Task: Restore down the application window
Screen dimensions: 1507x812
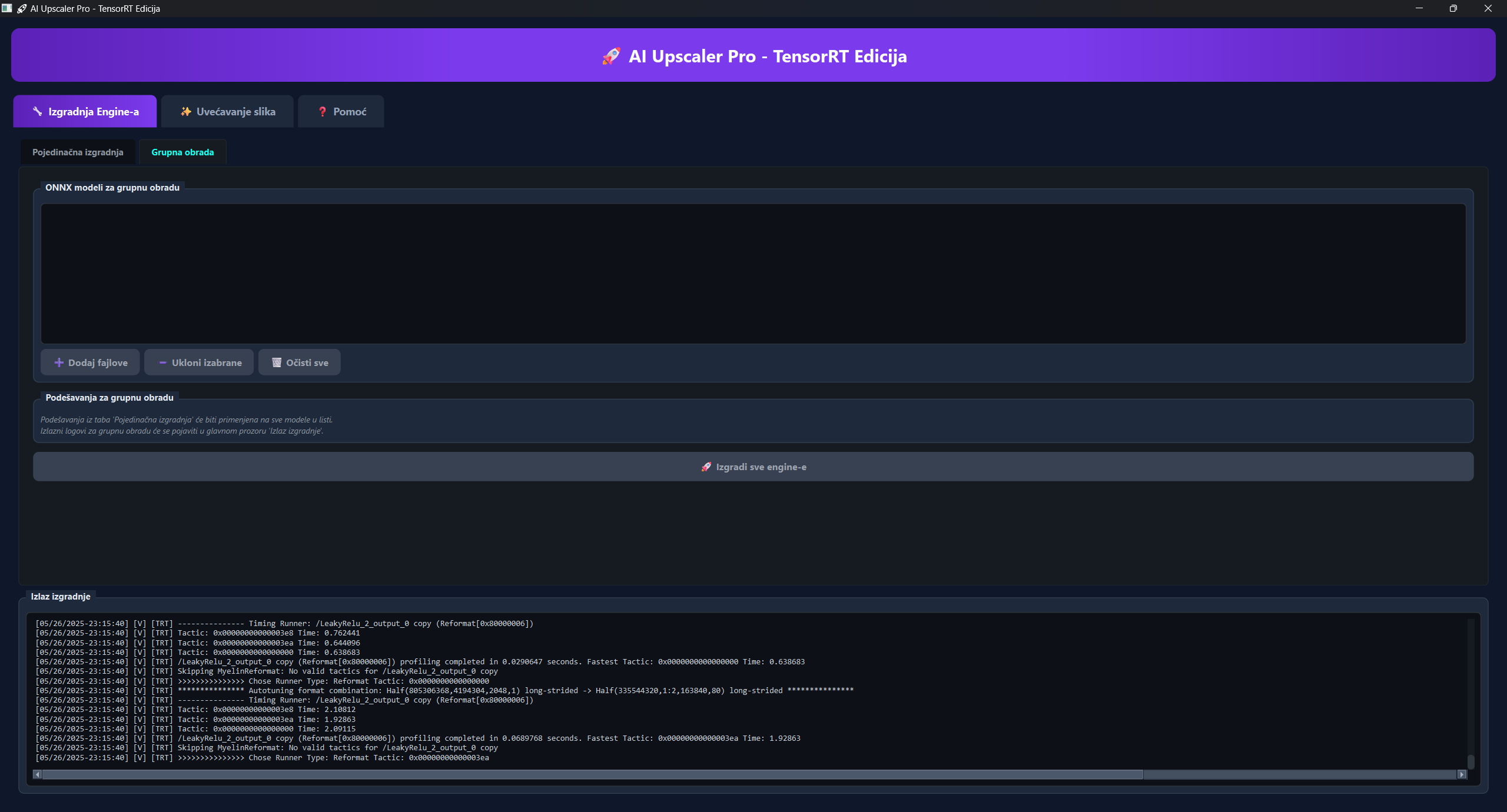Action: 1453,8
